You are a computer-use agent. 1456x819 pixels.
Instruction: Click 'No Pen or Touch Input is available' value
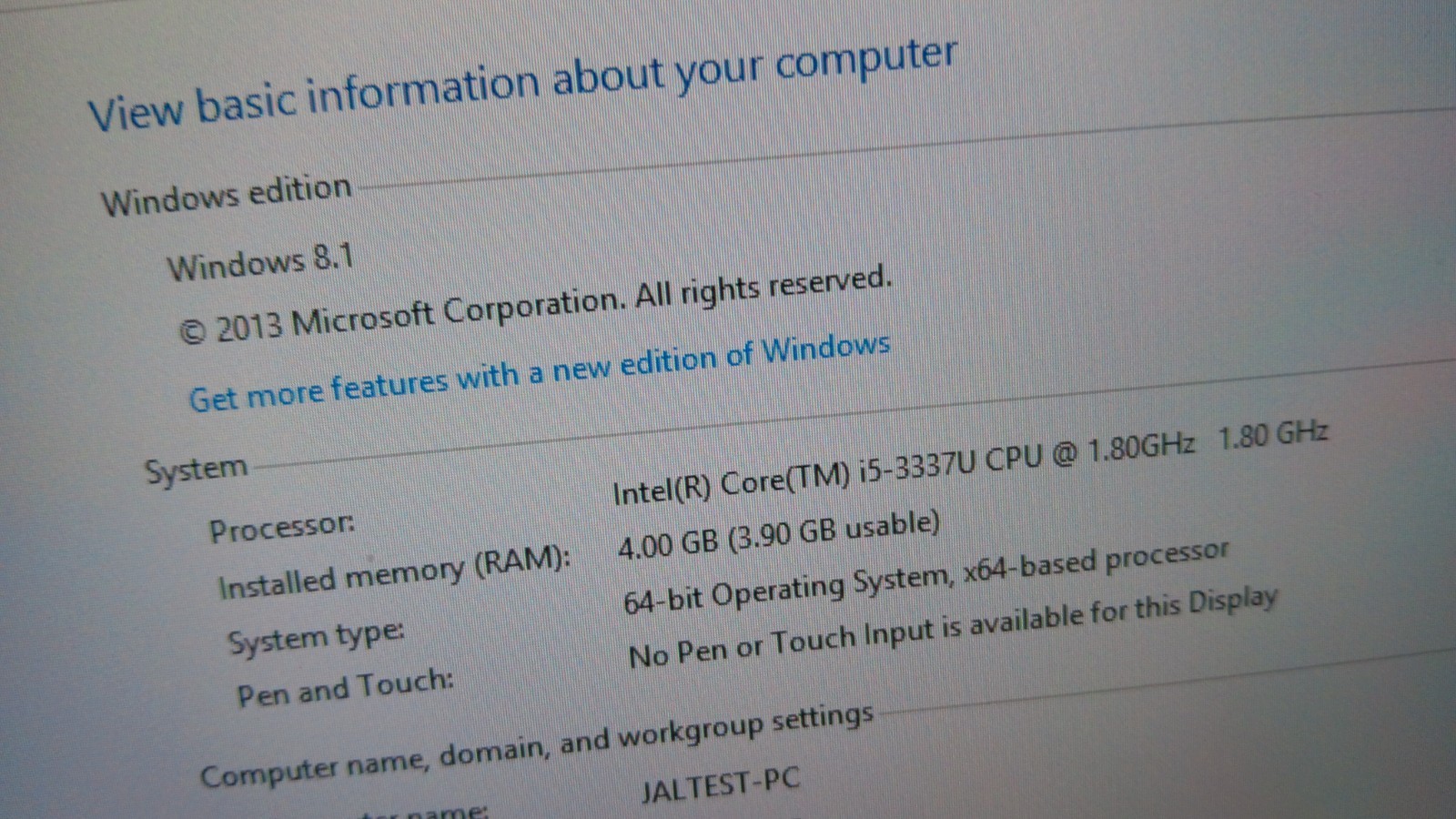point(953,627)
